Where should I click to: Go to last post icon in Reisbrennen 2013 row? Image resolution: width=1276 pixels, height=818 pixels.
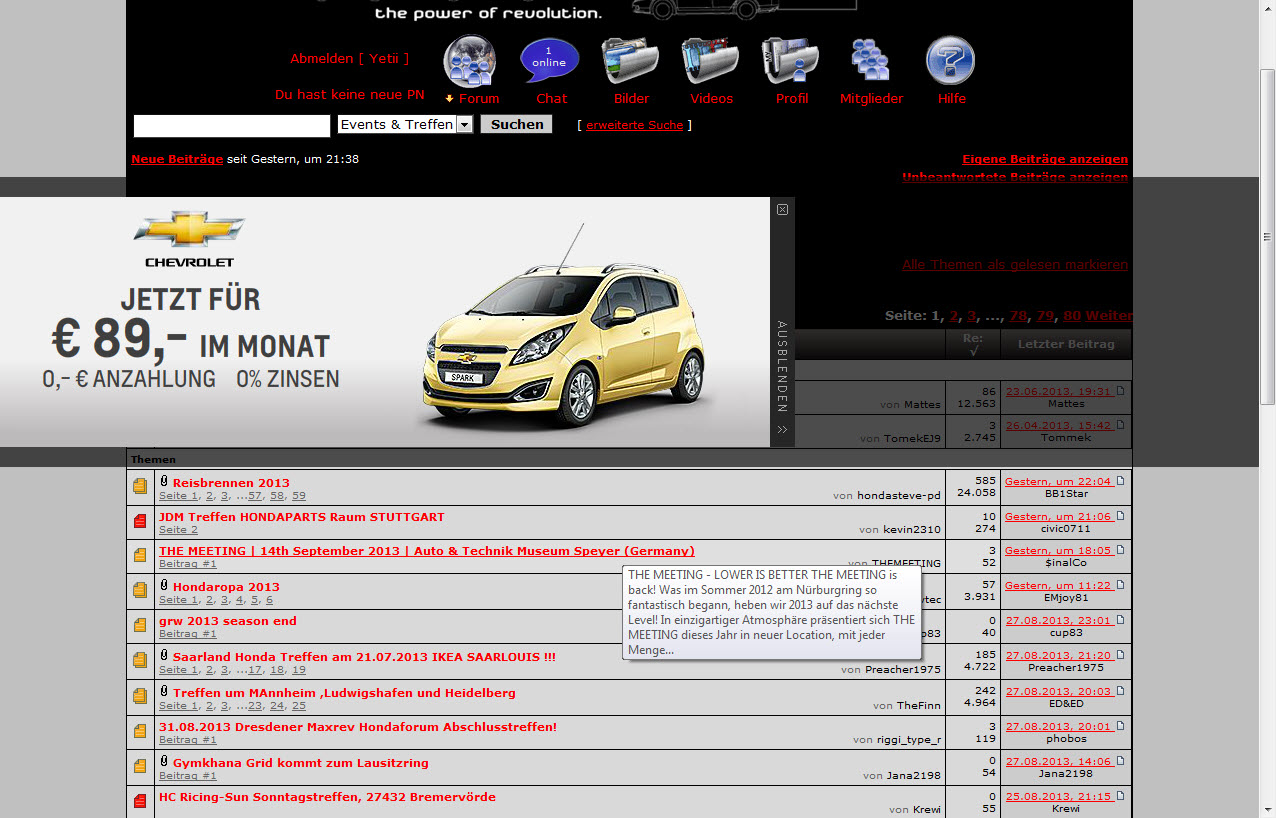point(1121,481)
